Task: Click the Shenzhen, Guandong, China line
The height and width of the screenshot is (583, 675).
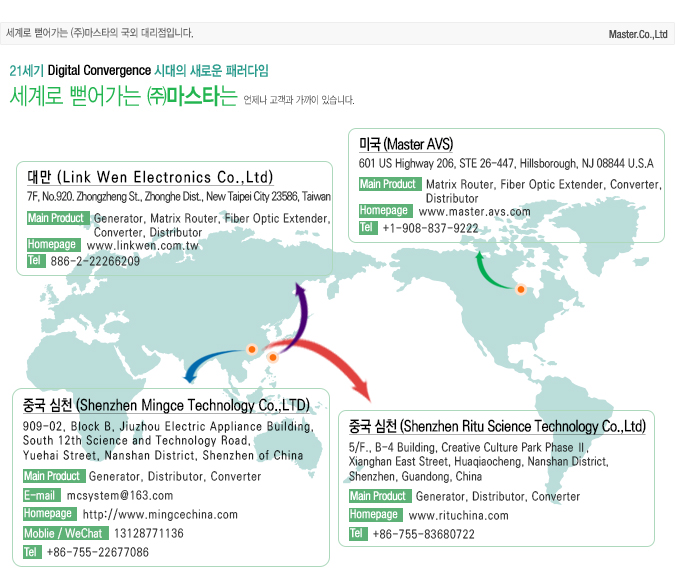Action: tap(415, 476)
